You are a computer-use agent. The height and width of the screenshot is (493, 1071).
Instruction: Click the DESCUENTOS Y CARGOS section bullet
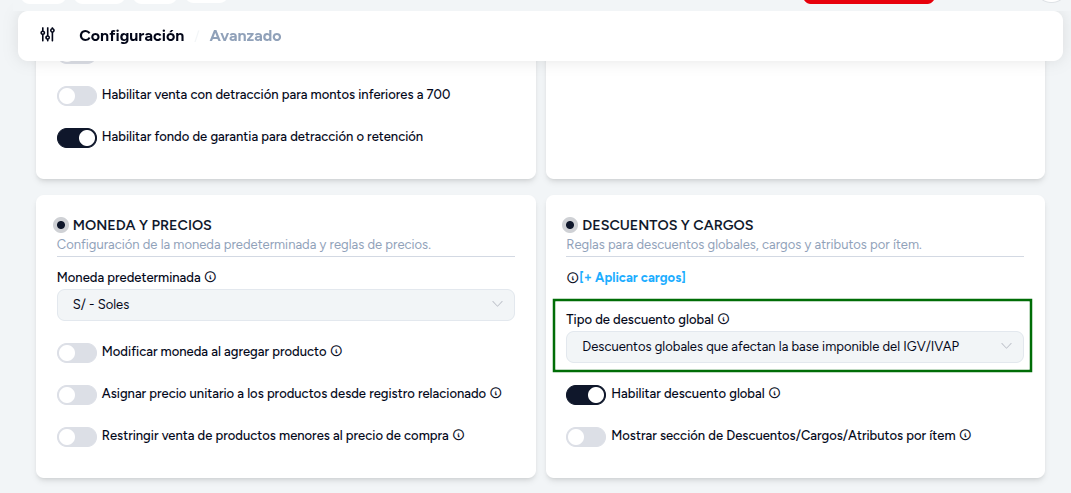coord(570,225)
